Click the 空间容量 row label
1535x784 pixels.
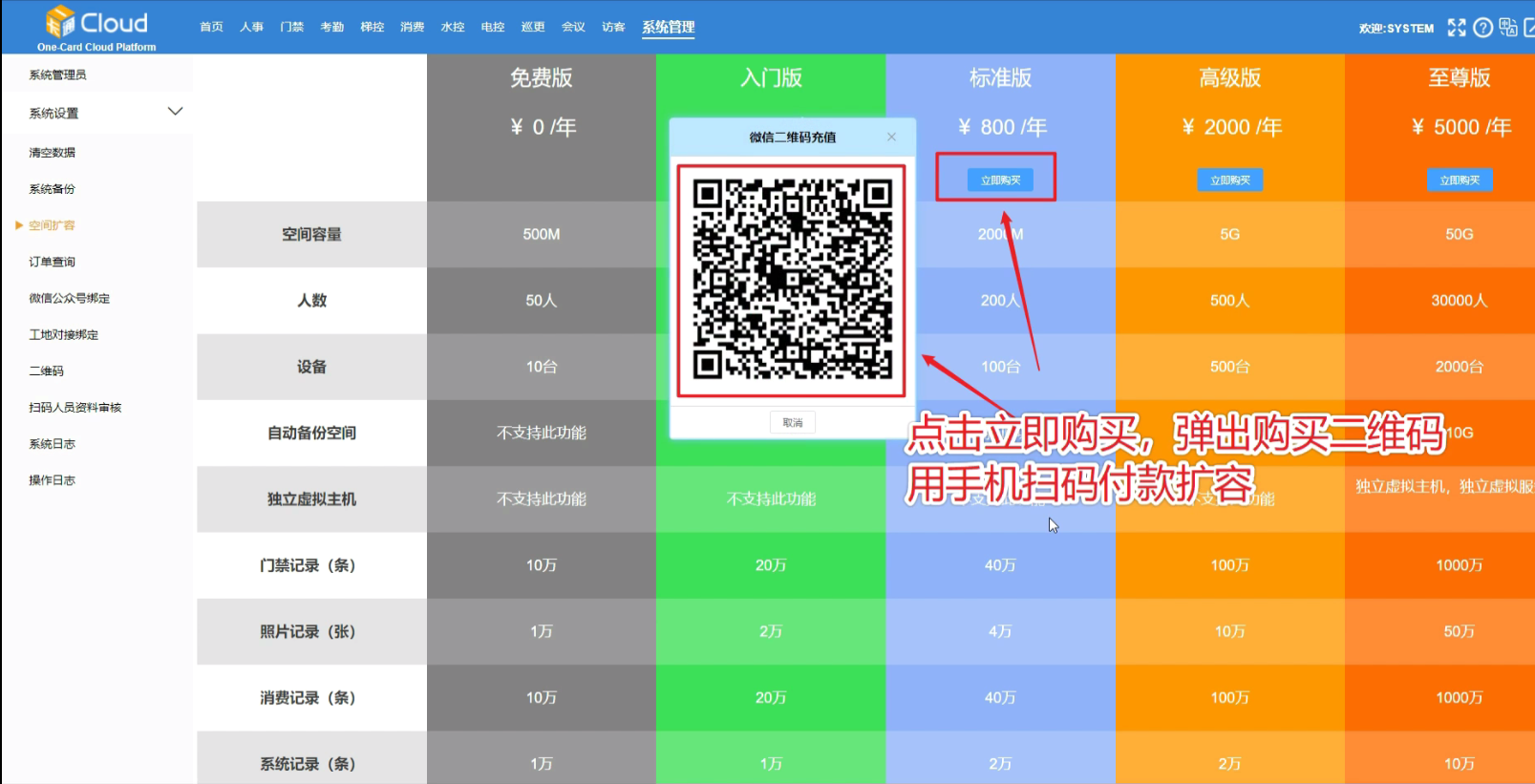point(311,234)
